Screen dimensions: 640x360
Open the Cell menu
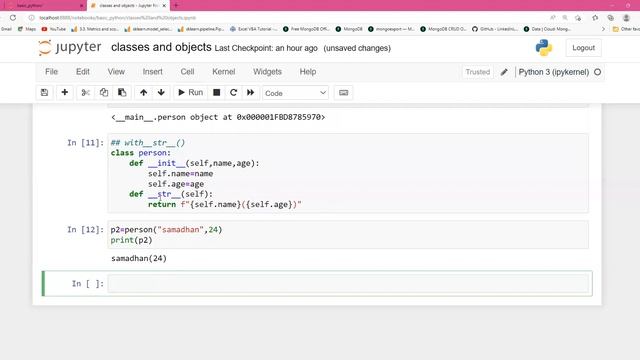pyautogui.click(x=187, y=72)
